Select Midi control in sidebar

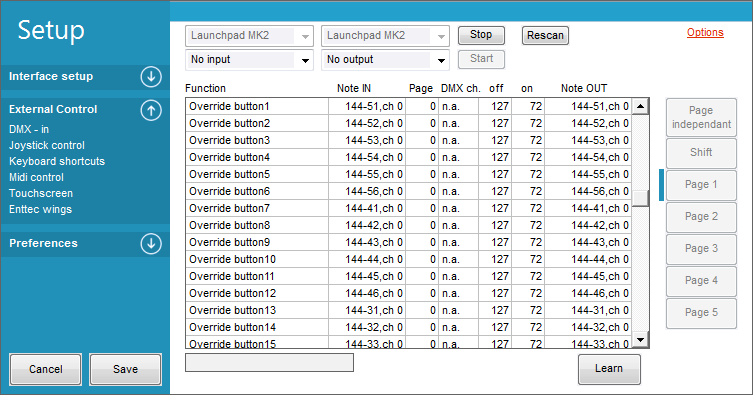[x=36, y=178]
